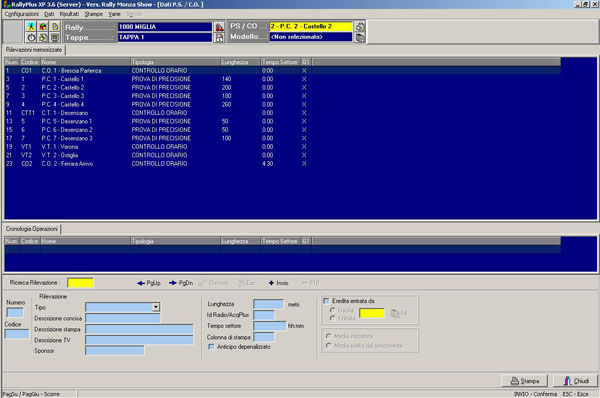Click the RallyPlus title bar app icon
Screen dimensions: 600x398
tap(6, 5)
